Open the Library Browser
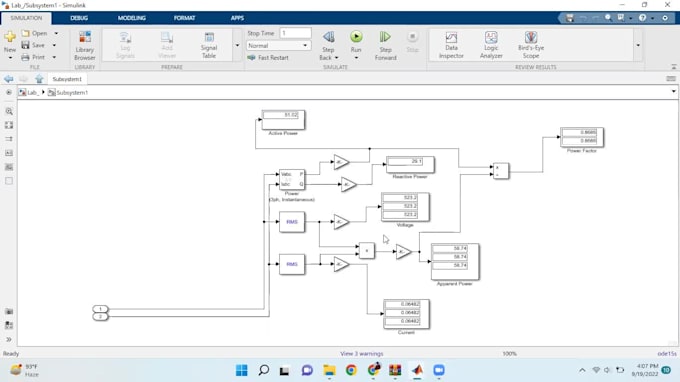This screenshot has width=680, height=382. coord(85,46)
